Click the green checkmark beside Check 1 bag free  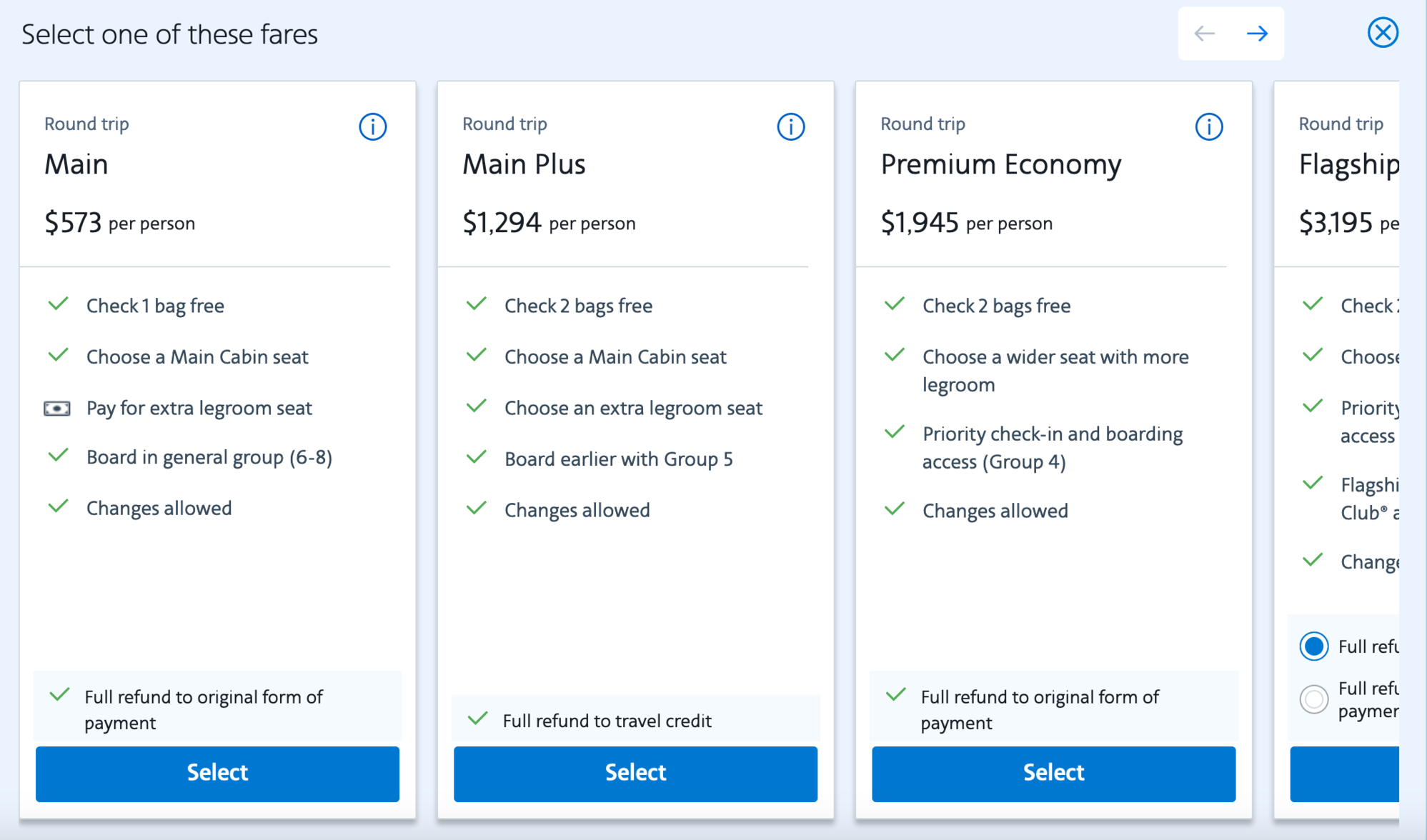(58, 304)
